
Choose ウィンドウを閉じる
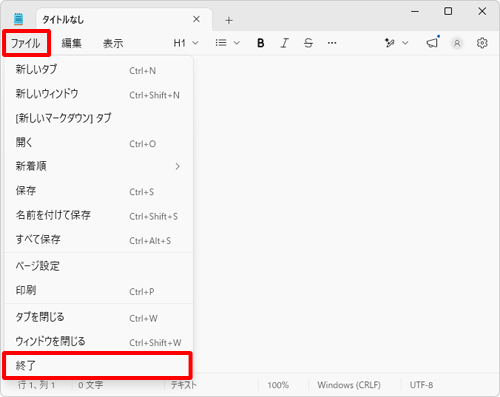pos(99,342)
